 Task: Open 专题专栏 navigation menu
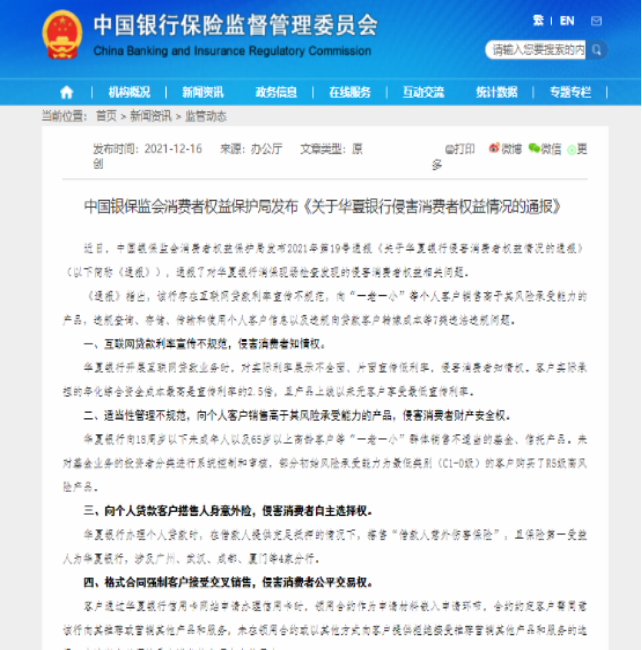click(570, 92)
